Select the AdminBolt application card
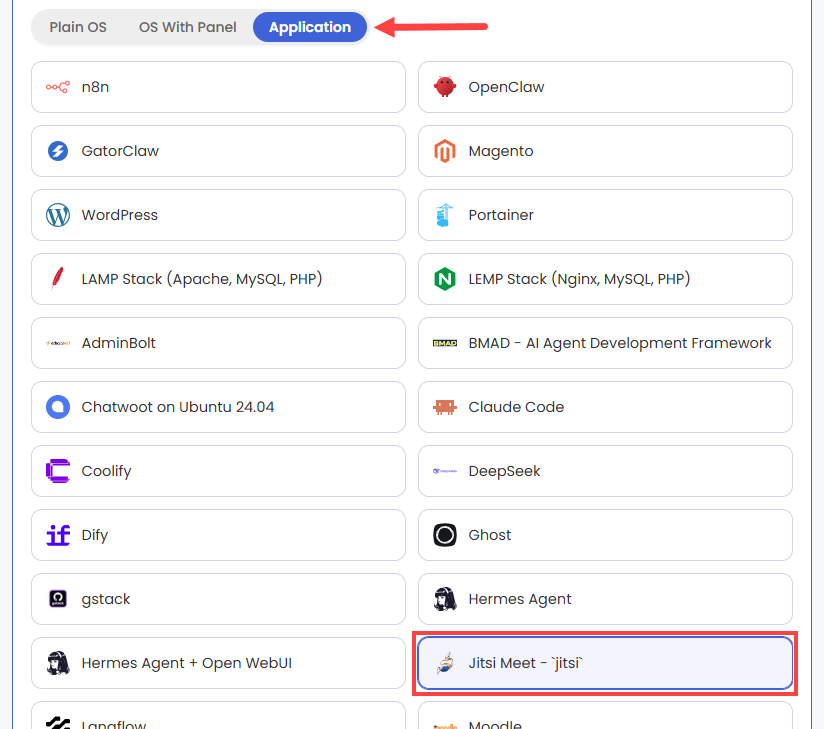Viewport: 824px width, 729px height. 218,343
